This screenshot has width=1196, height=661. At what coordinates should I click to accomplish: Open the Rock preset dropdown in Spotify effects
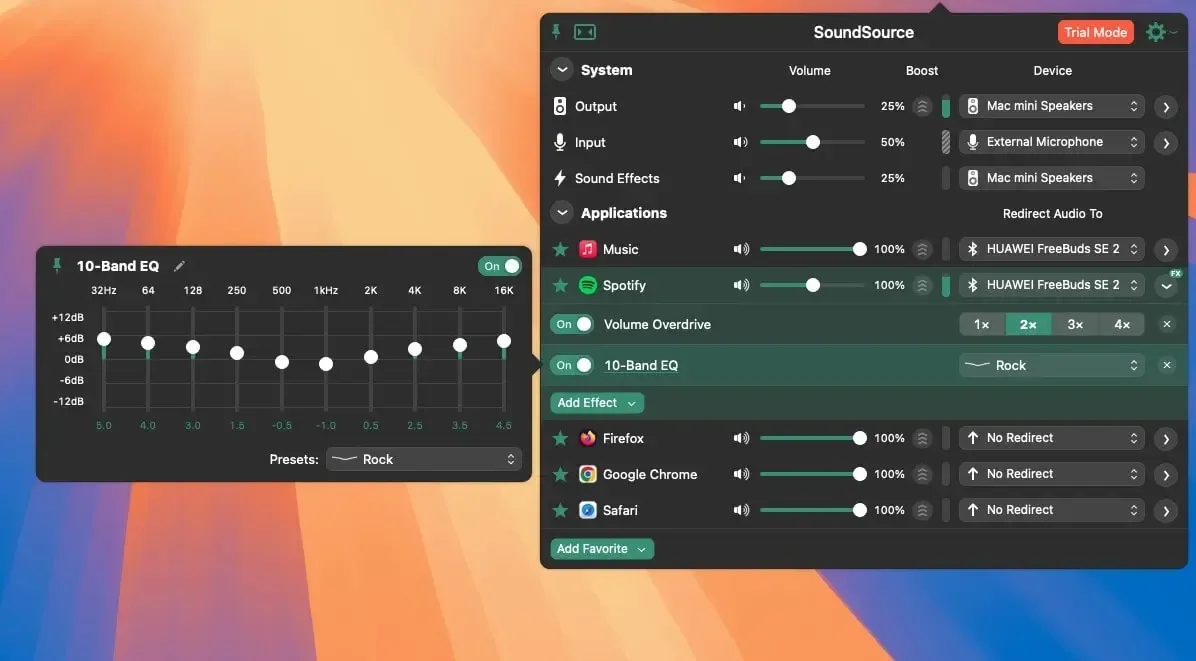click(1052, 365)
